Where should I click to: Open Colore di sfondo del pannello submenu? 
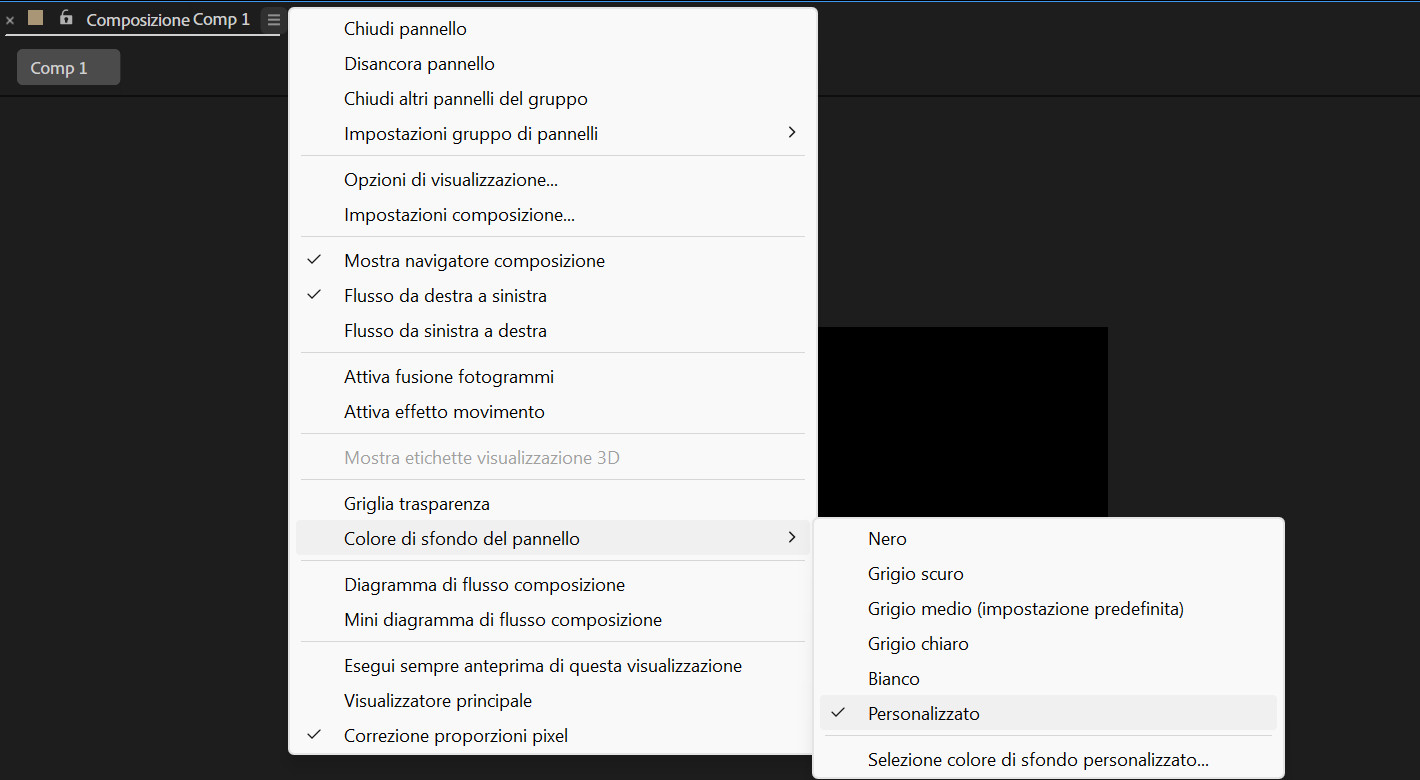click(461, 539)
